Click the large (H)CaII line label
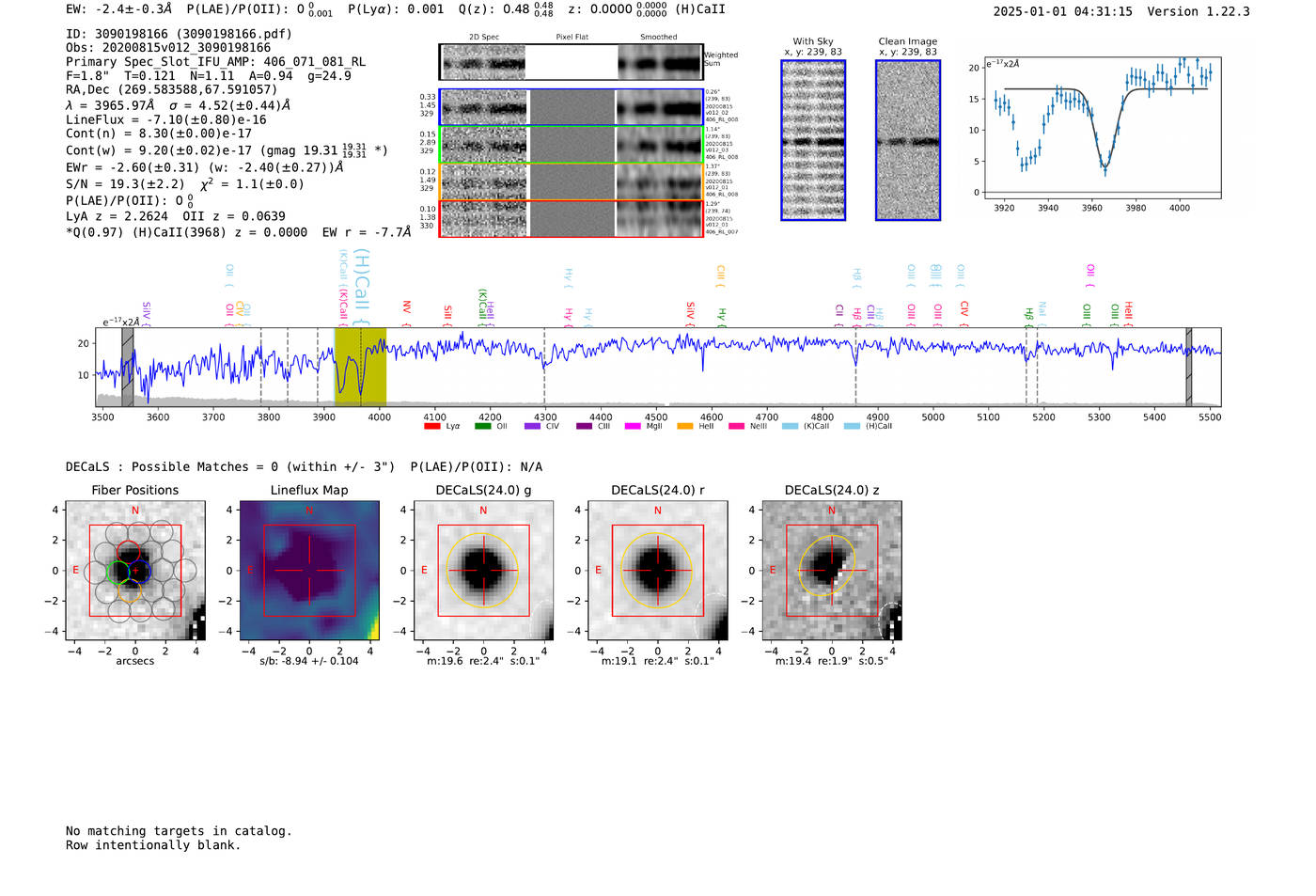This screenshot has width=1316, height=896. (363, 288)
